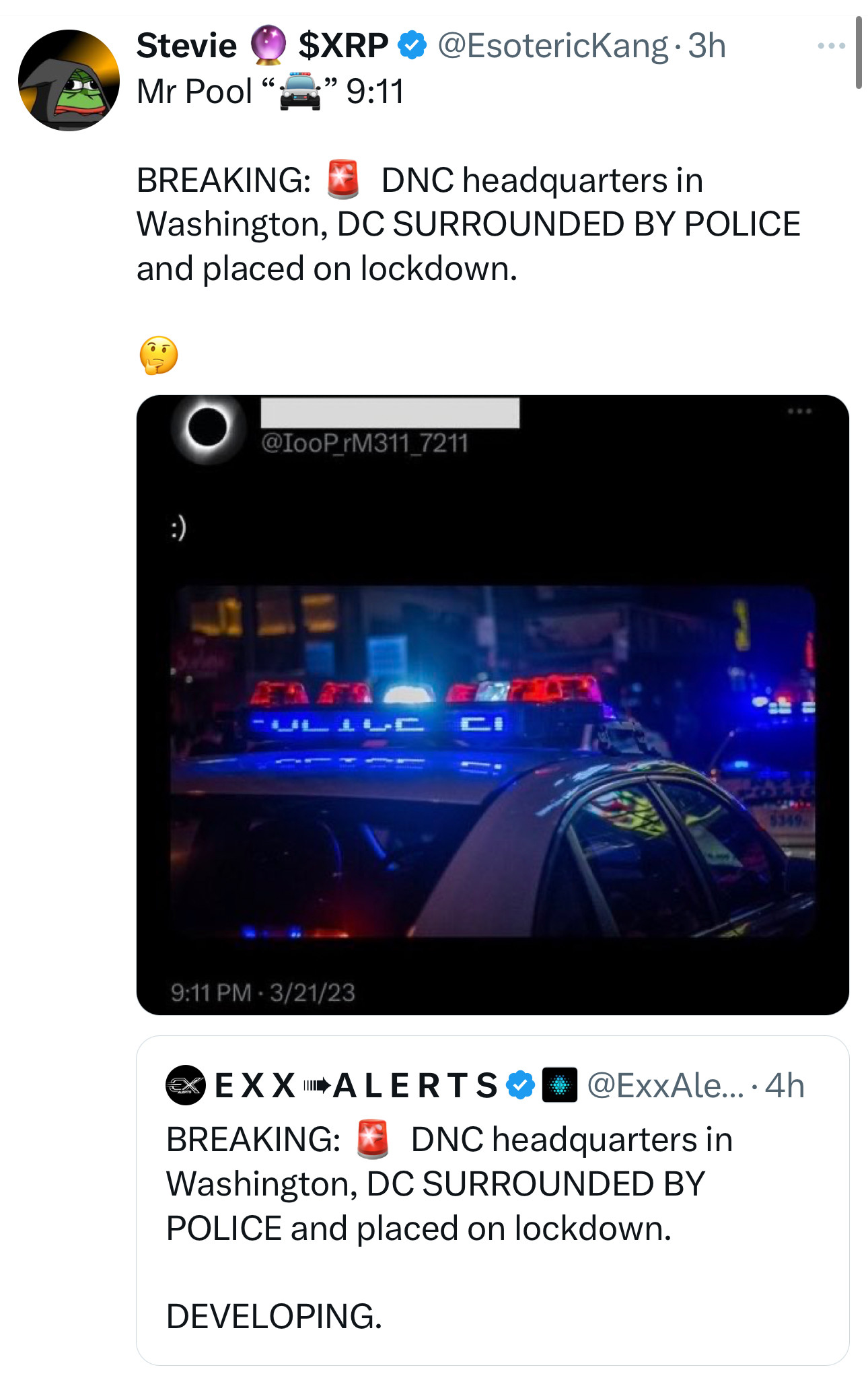Open the EXX ALERTS account name
Image resolution: width=868 pixels, height=1380 pixels.
(x=357, y=1085)
